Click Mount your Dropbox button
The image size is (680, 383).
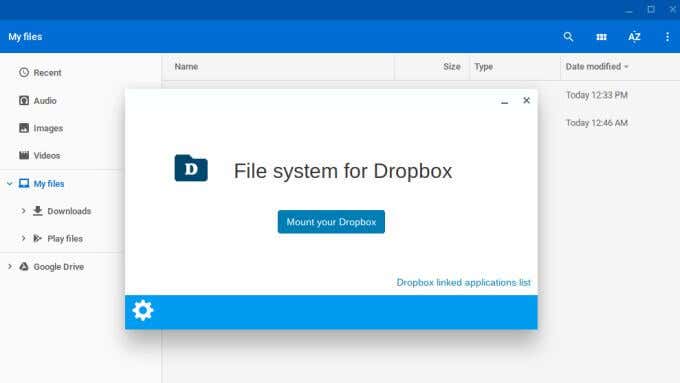click(x=331, y=222)
